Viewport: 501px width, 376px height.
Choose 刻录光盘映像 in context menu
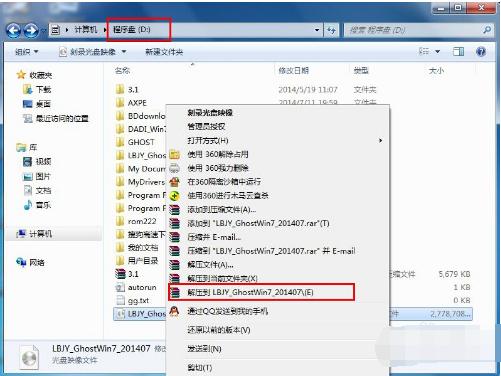(210, 113)
